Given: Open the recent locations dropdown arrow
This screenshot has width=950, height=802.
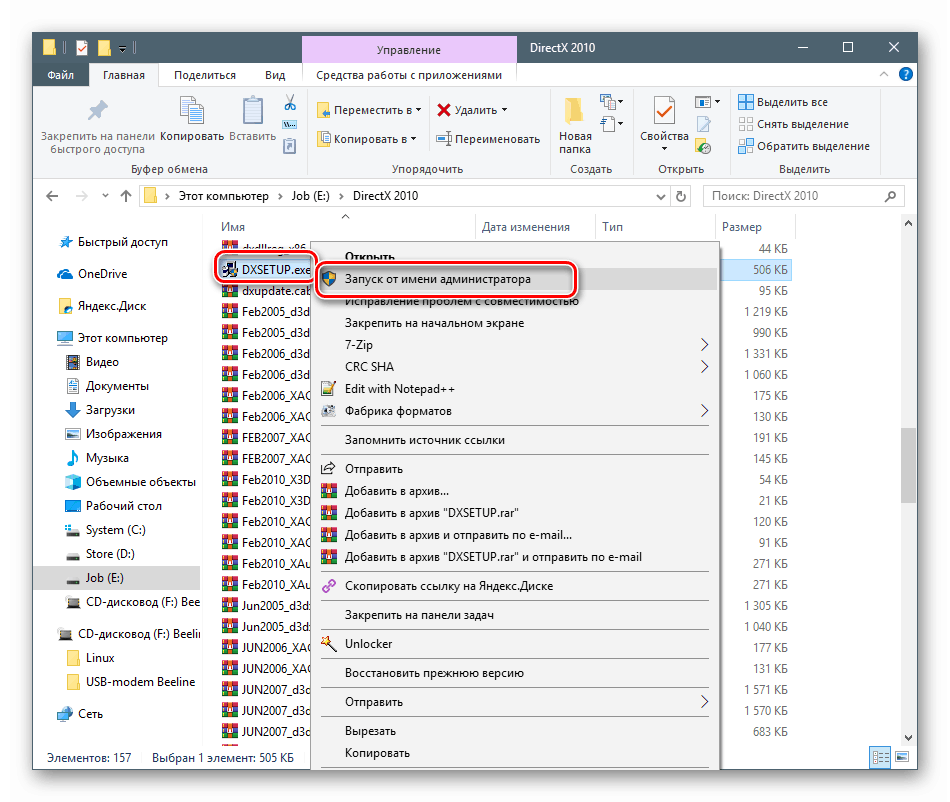Looking at the screenshot, I should (105, 196).
